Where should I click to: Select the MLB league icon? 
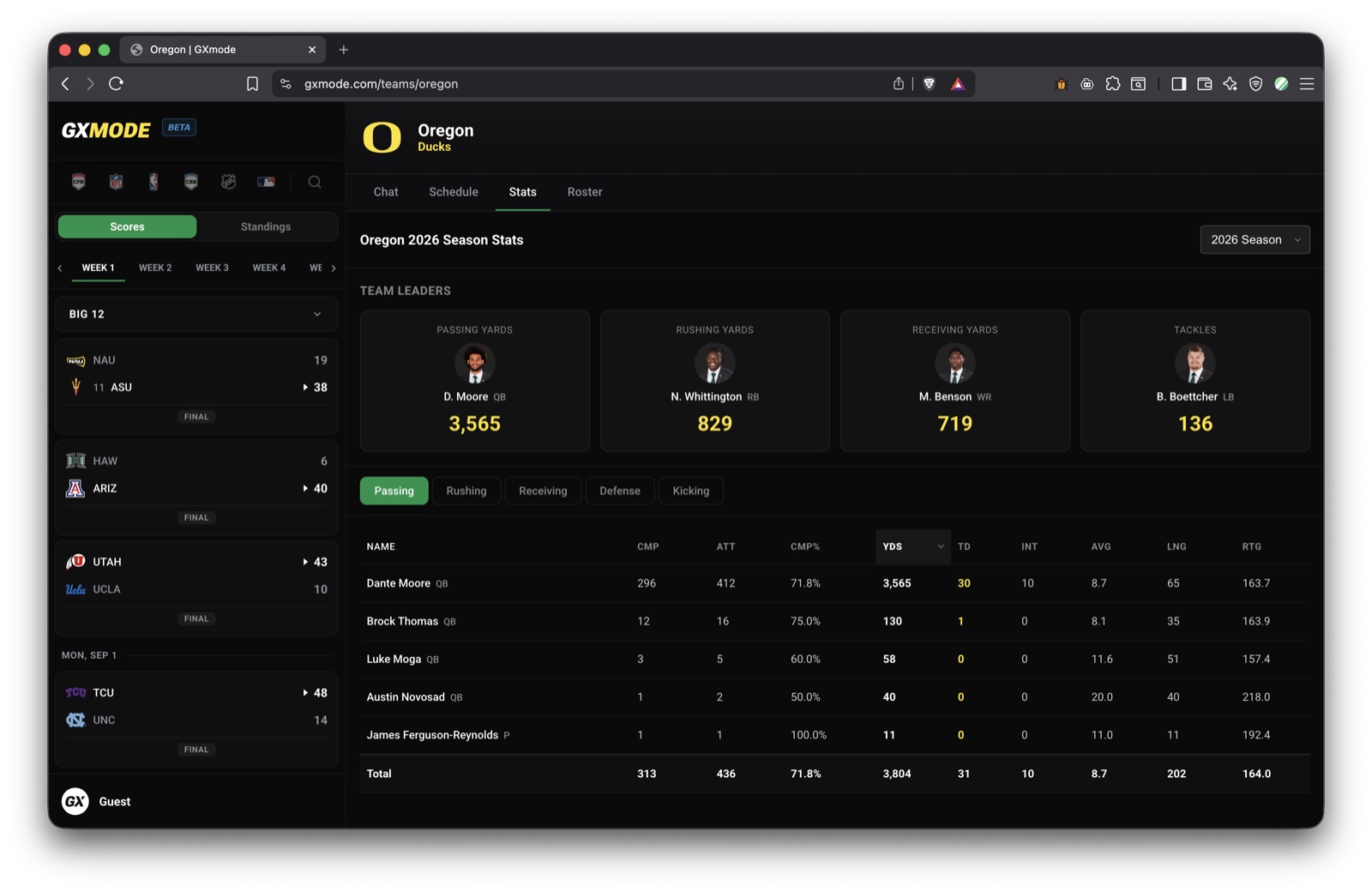267,182
